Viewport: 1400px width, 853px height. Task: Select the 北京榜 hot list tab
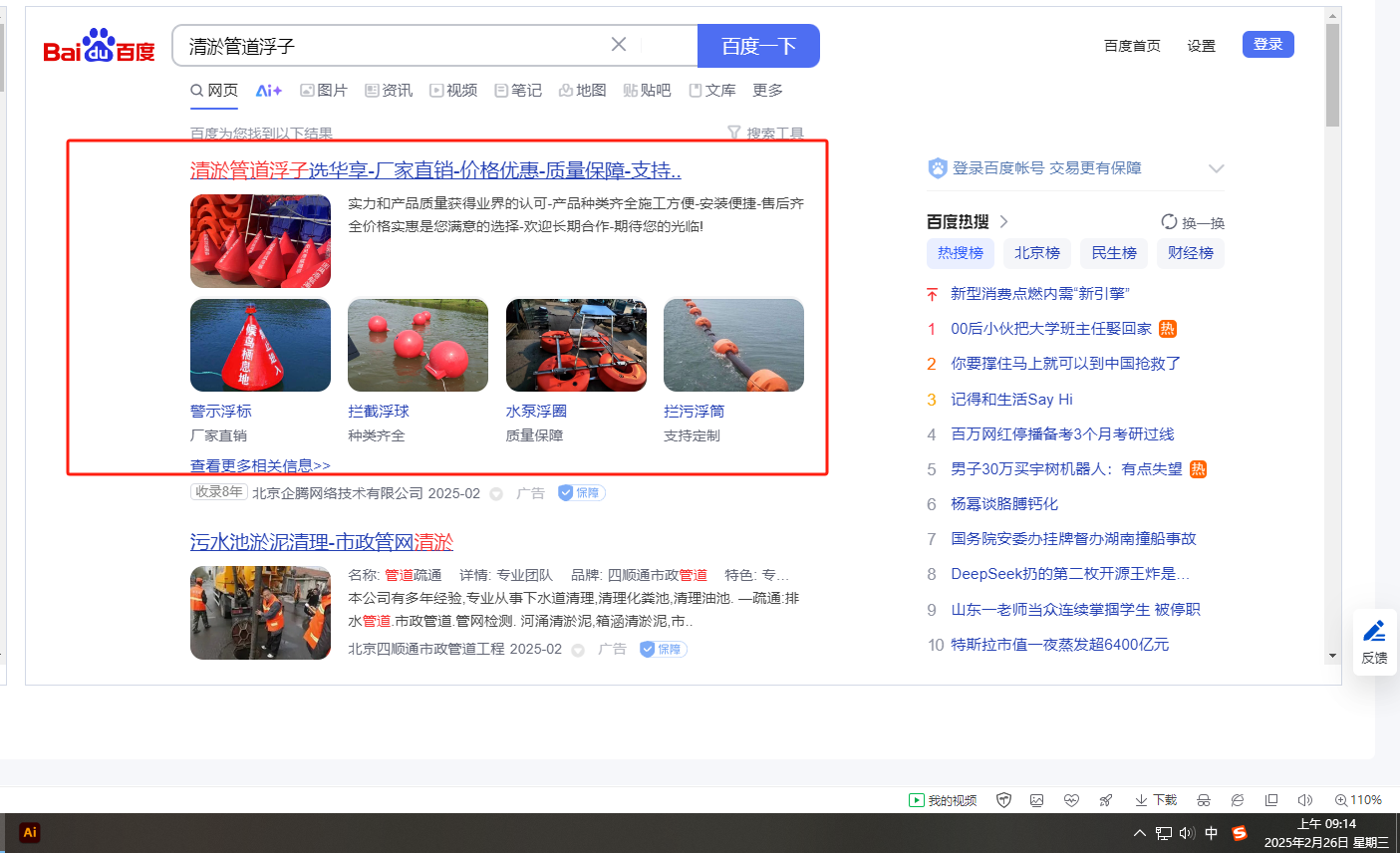(1036, 253)
